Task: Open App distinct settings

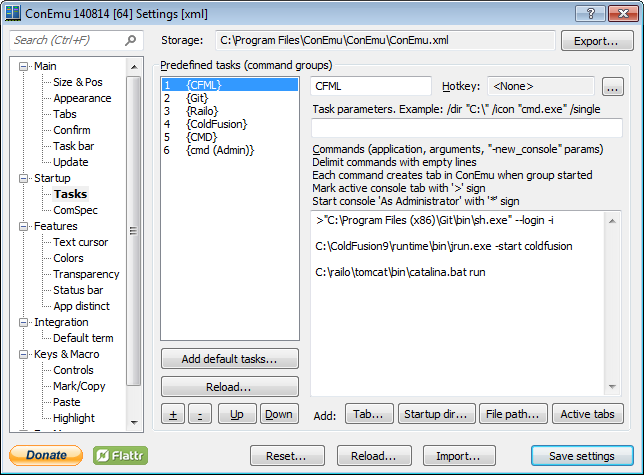Action: 81,306
